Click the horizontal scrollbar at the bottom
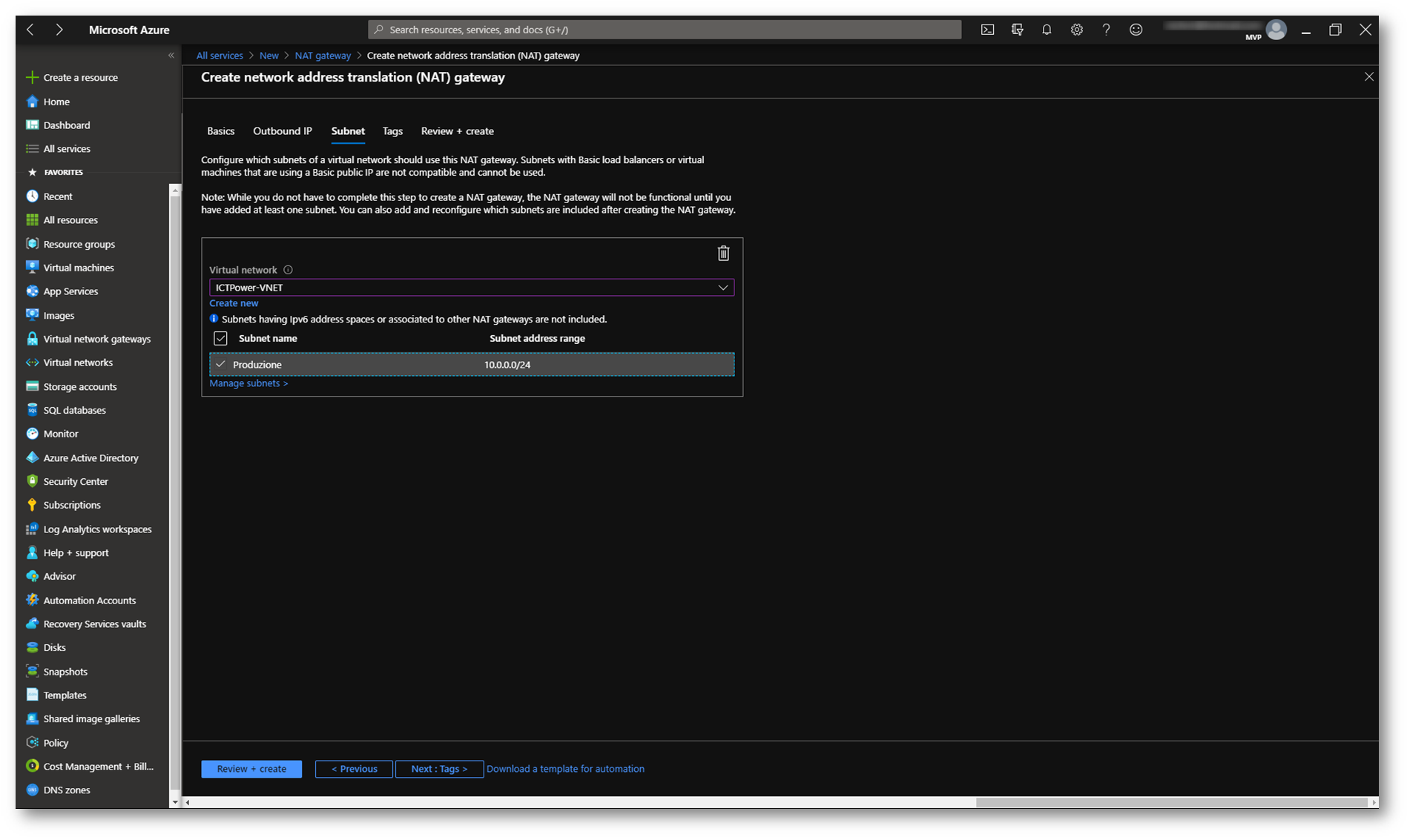Screen dimensions: 1410x840 pos(1170,802)
